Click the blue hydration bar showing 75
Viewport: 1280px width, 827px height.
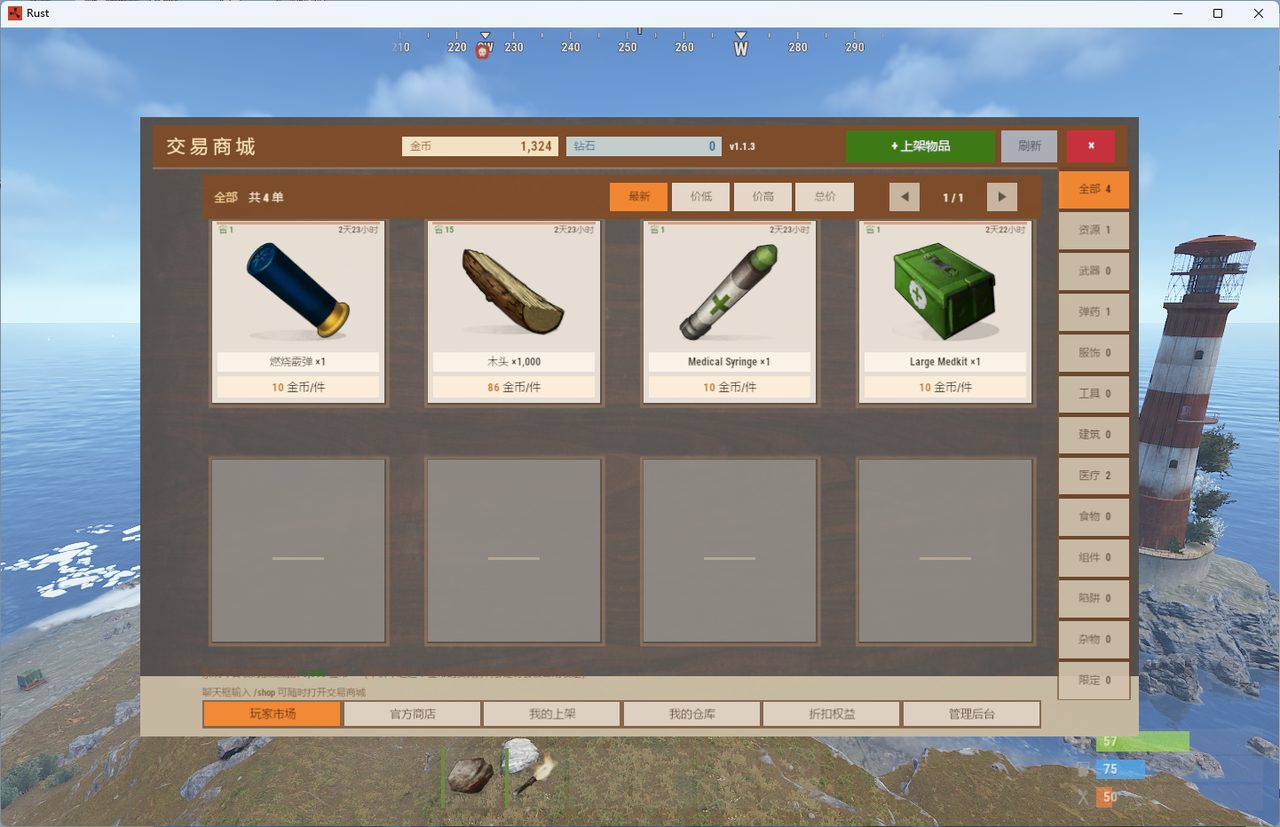tap(1120, 769)
